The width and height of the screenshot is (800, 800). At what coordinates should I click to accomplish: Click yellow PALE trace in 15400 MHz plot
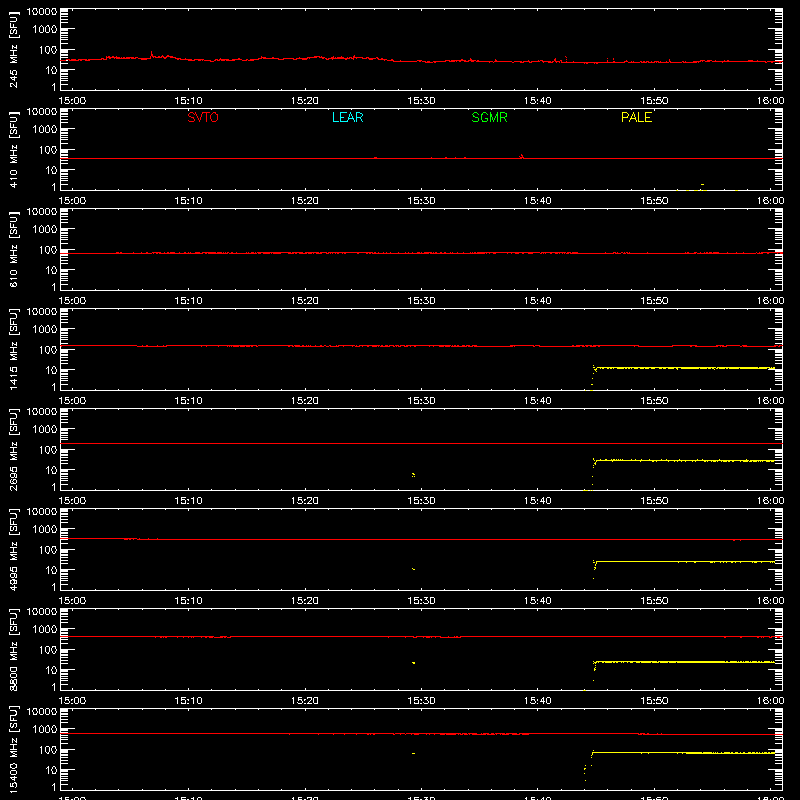[684, 753]
